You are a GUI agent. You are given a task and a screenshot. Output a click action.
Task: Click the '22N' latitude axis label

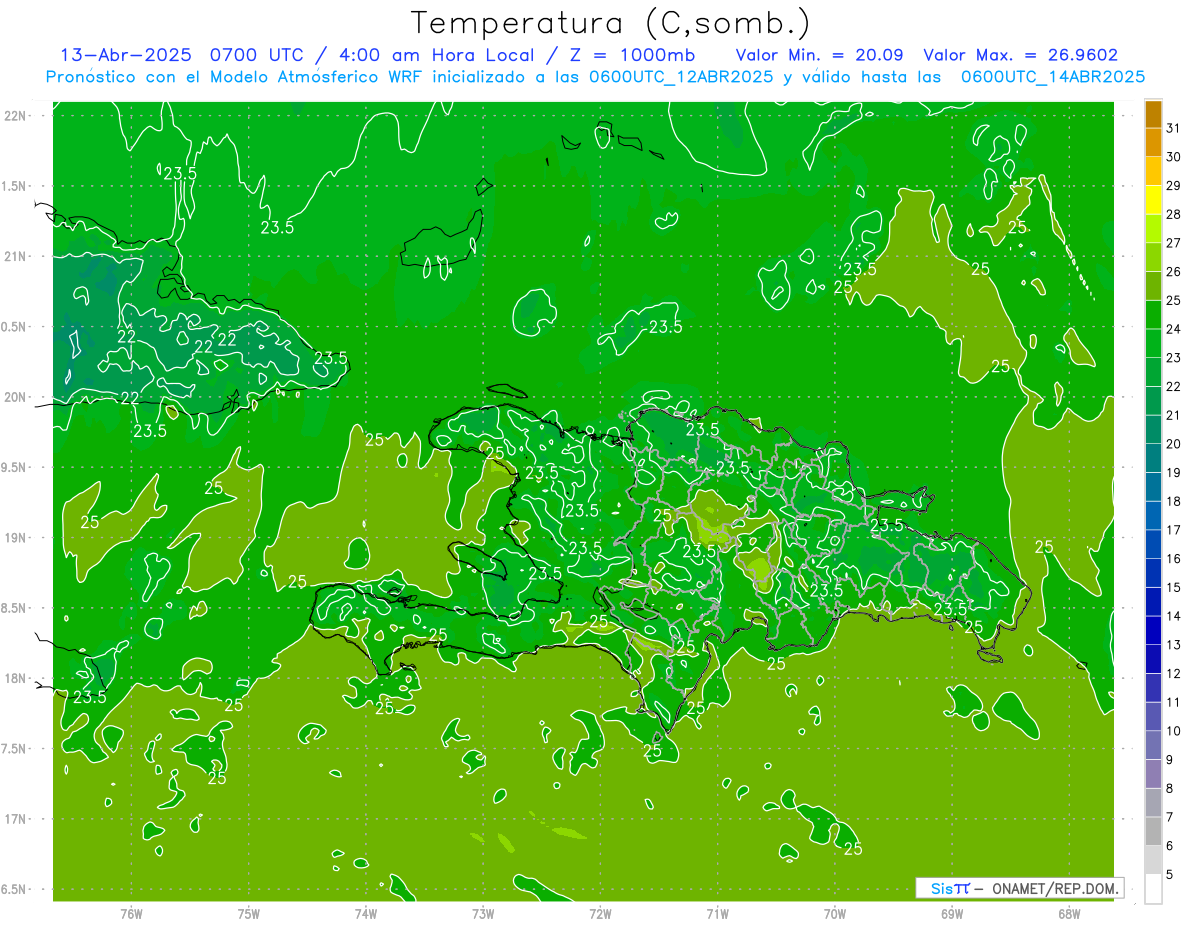tap(16, 116)
